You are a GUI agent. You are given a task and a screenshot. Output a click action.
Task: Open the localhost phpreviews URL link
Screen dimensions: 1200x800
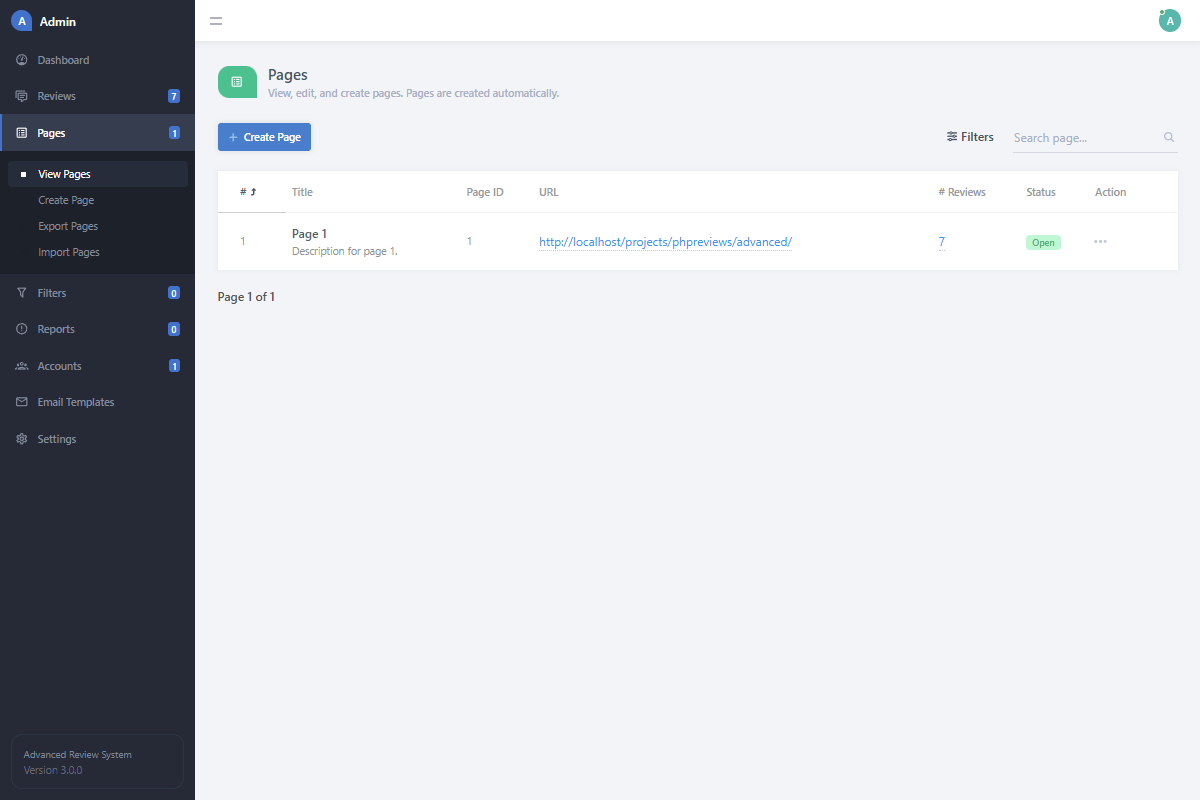[x=665, y=241]
